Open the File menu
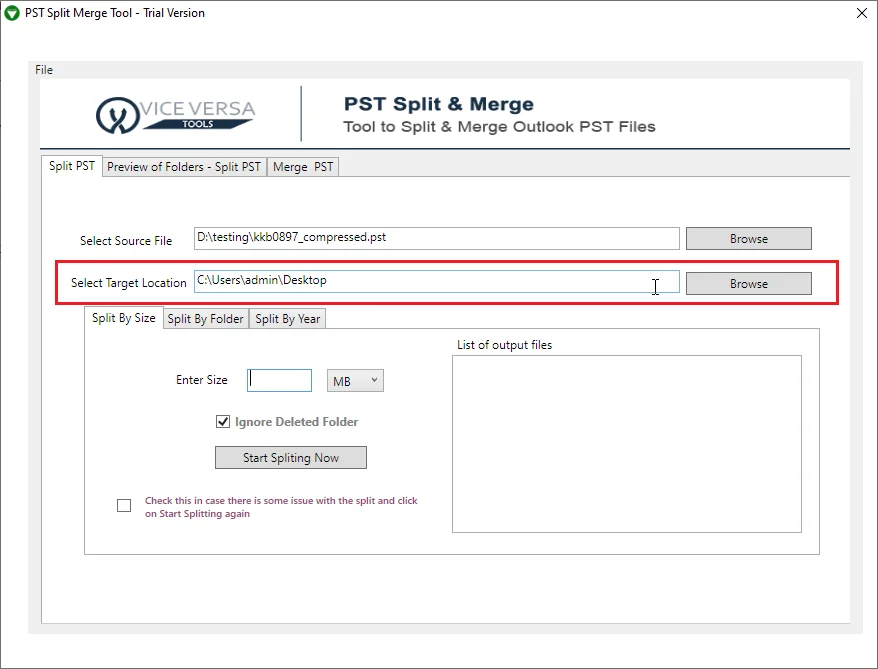The width and height of the screenshot is (878, 669). point(44,70)
